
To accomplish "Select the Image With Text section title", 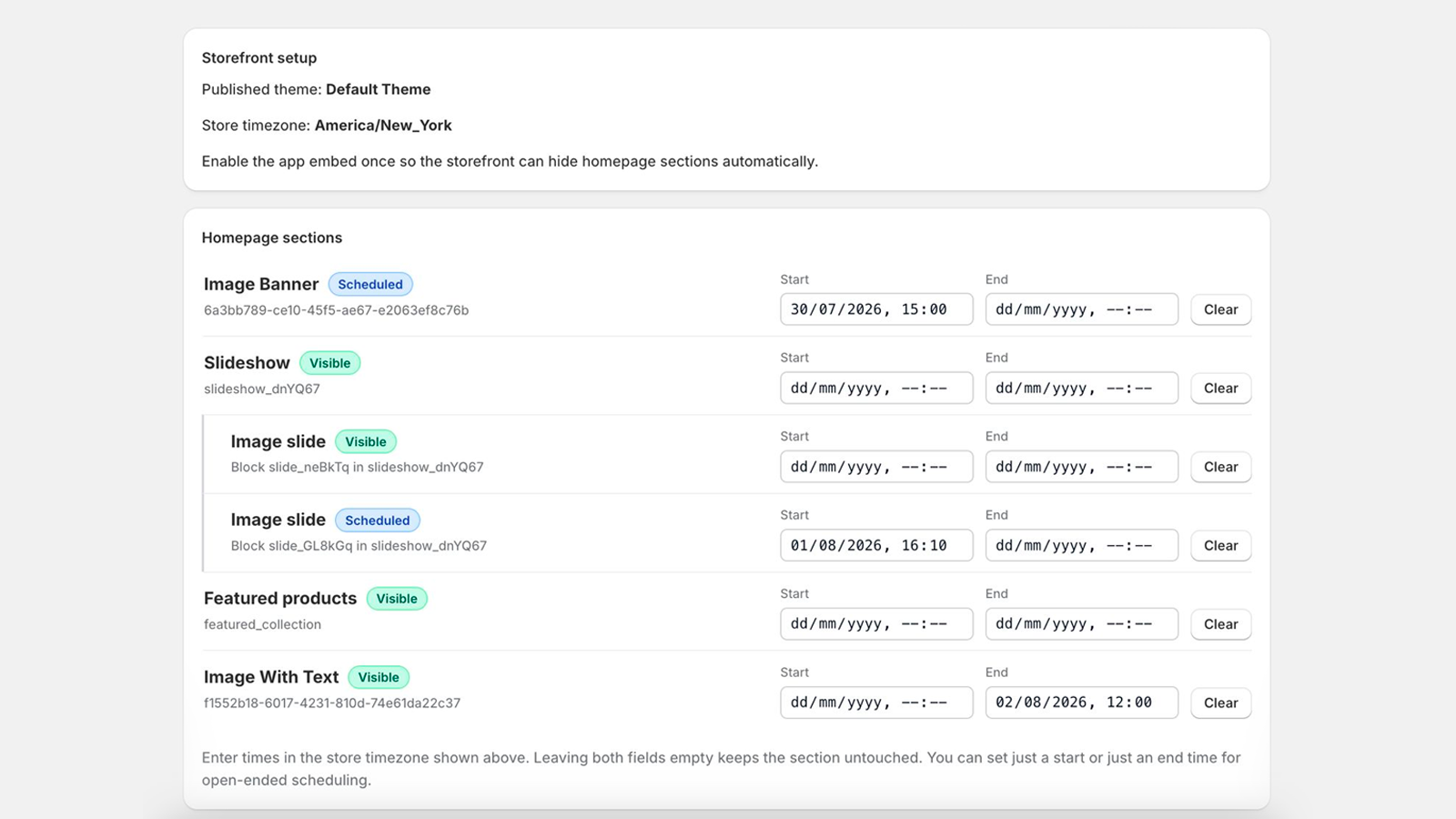I will click(x=271, y=678).
